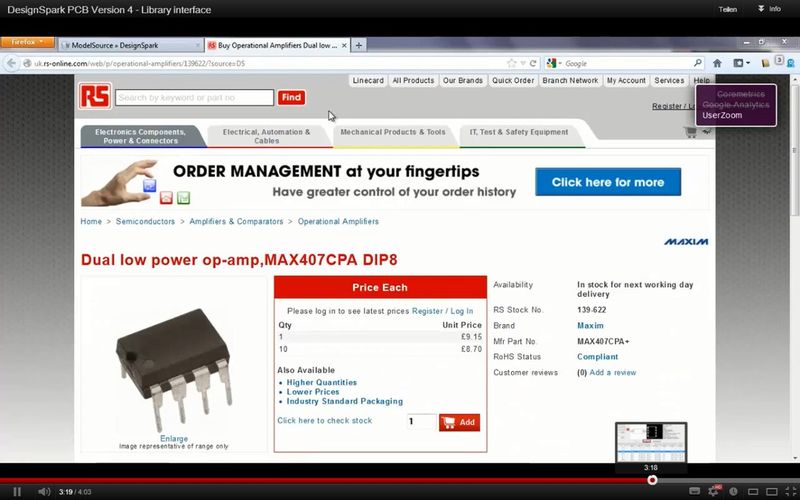Open the URL history dropdown arrow
Viewport: 800px width, 500px height.
click(x=523, y=64)
